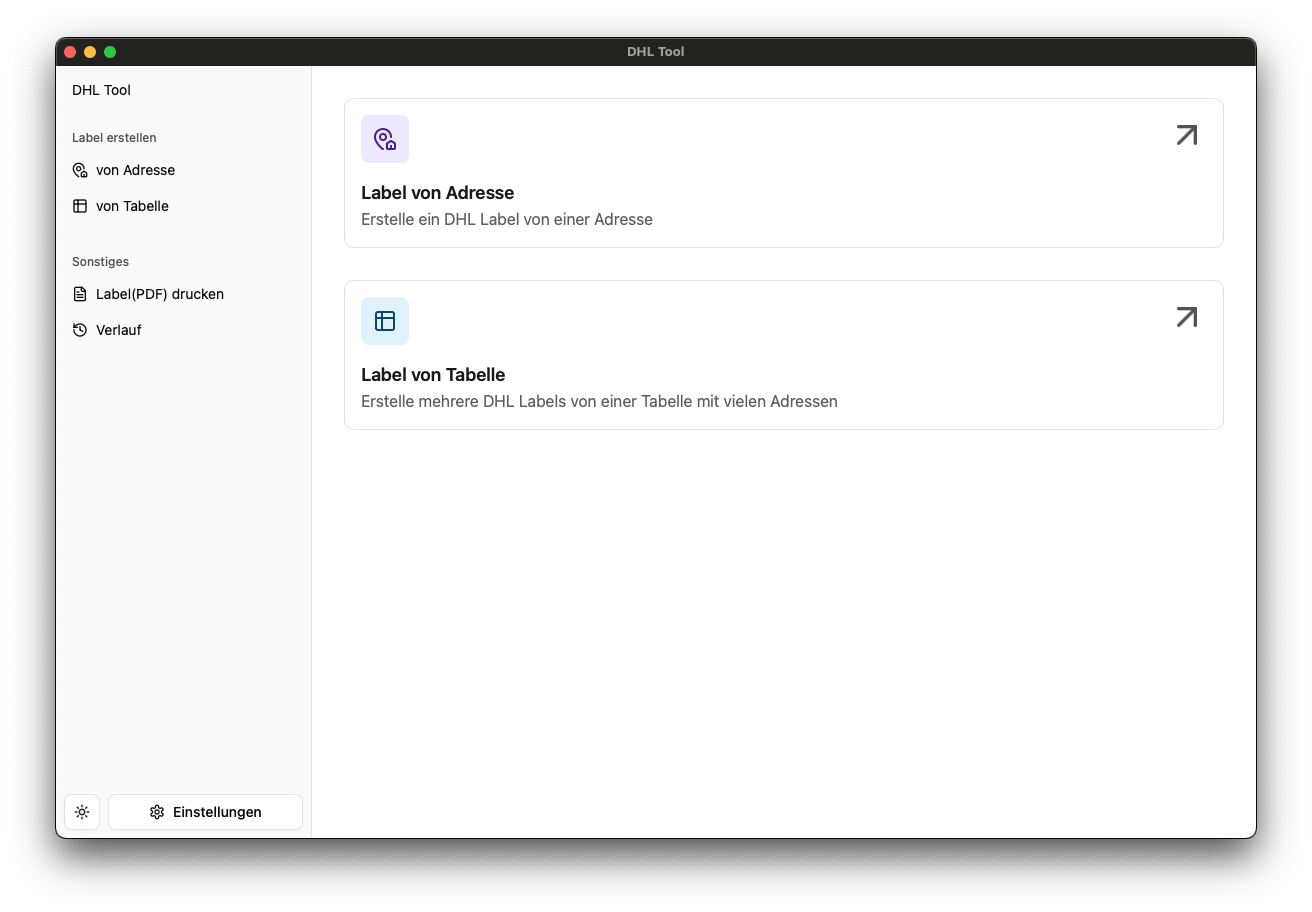1312x912 pixels.
Task: Click the arrow on Label von Tabelle card
Action: pos(1187,317)
